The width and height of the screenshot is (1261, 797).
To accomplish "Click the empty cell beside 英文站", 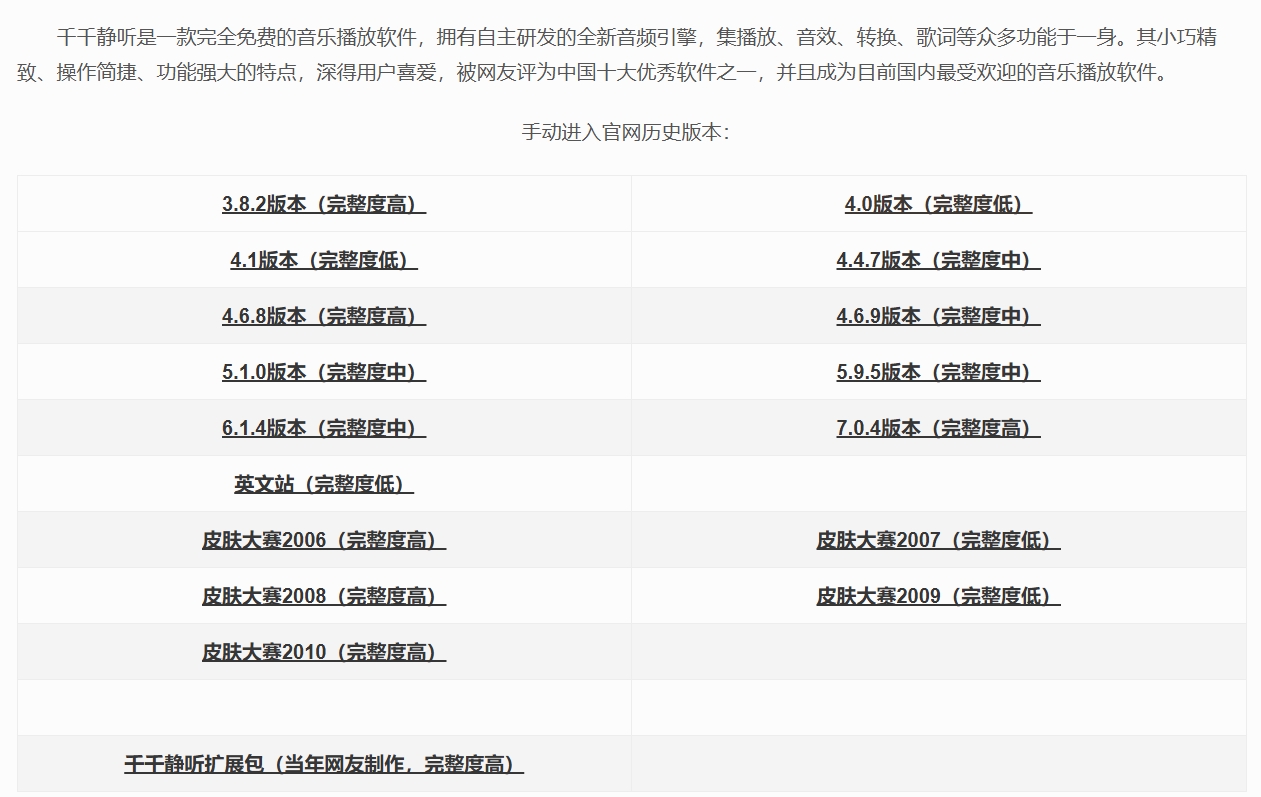I will [x=938, y=484].
